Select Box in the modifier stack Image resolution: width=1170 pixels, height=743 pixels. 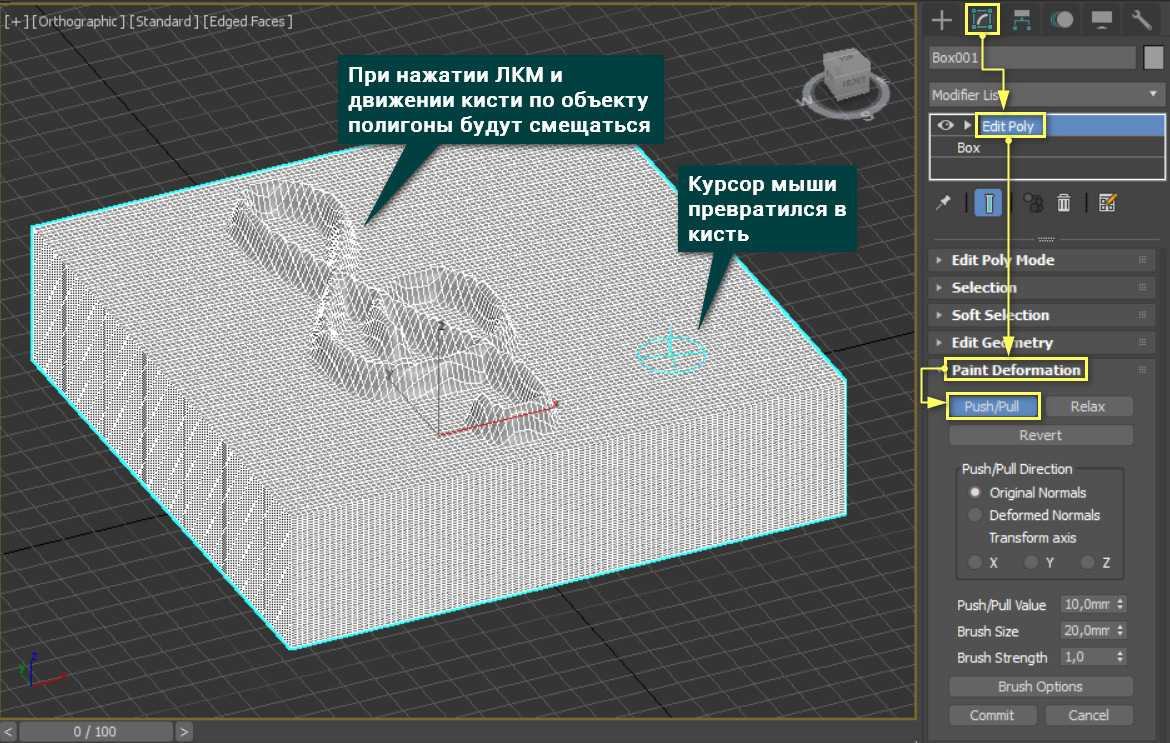click(968, 148)
